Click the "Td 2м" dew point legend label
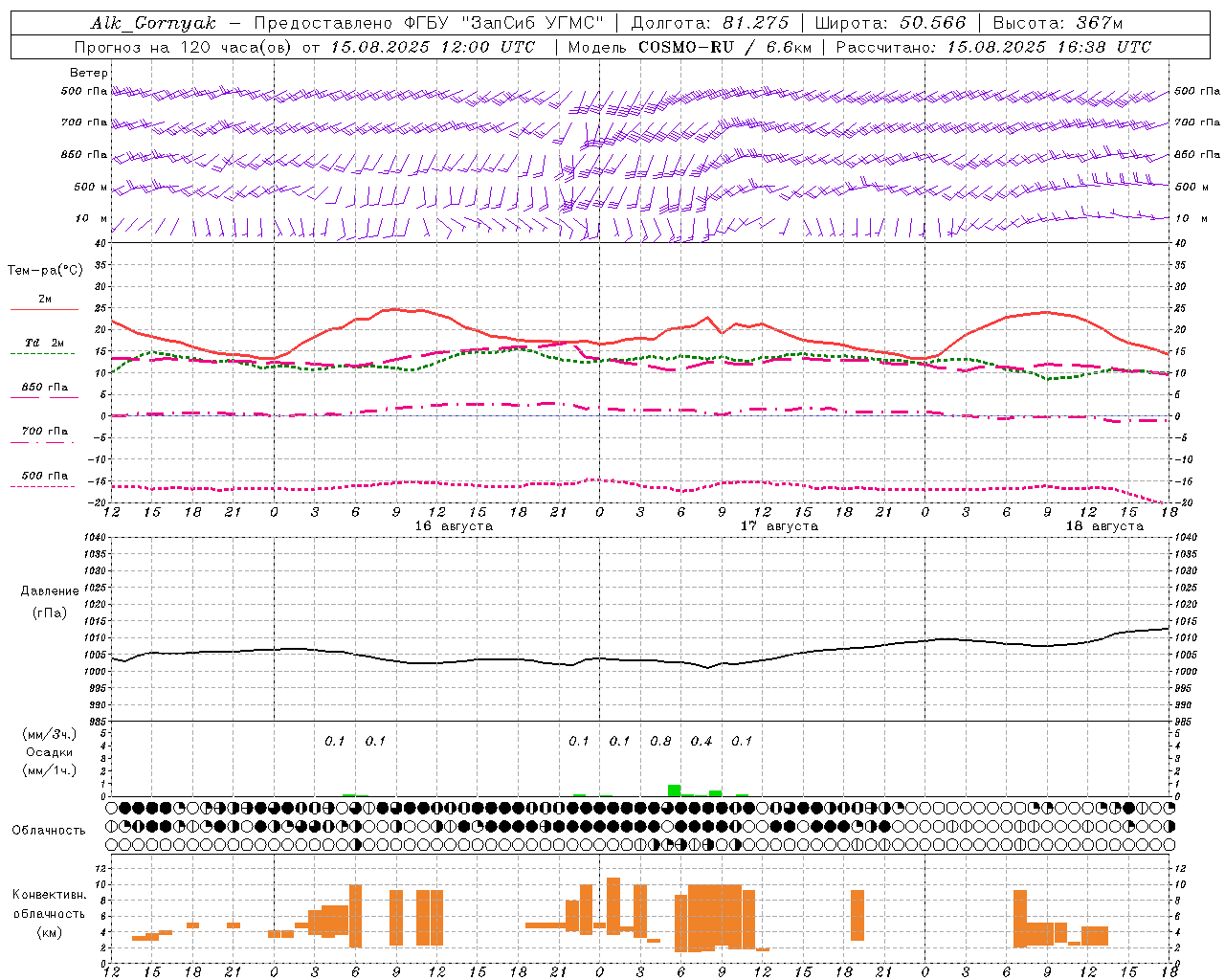The image size is (1225, 980). pyautogui.click(x=45, y=343)
